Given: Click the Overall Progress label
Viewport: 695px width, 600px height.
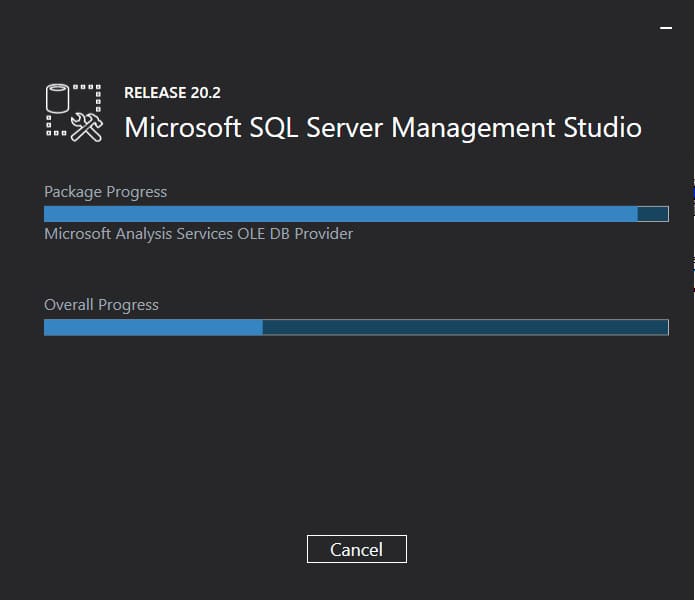Looking at the screenshot, I should tap(101, 305).
